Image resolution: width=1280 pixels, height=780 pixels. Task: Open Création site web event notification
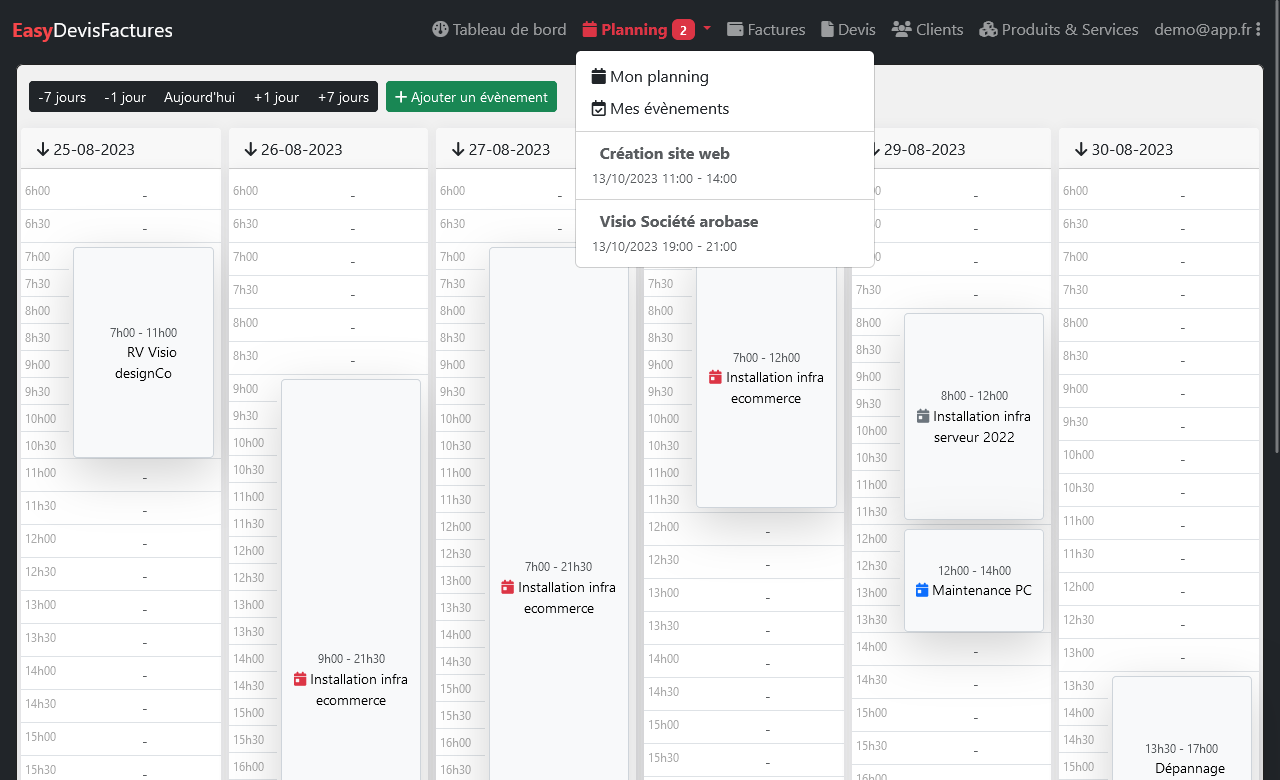[x=725, y=165]
